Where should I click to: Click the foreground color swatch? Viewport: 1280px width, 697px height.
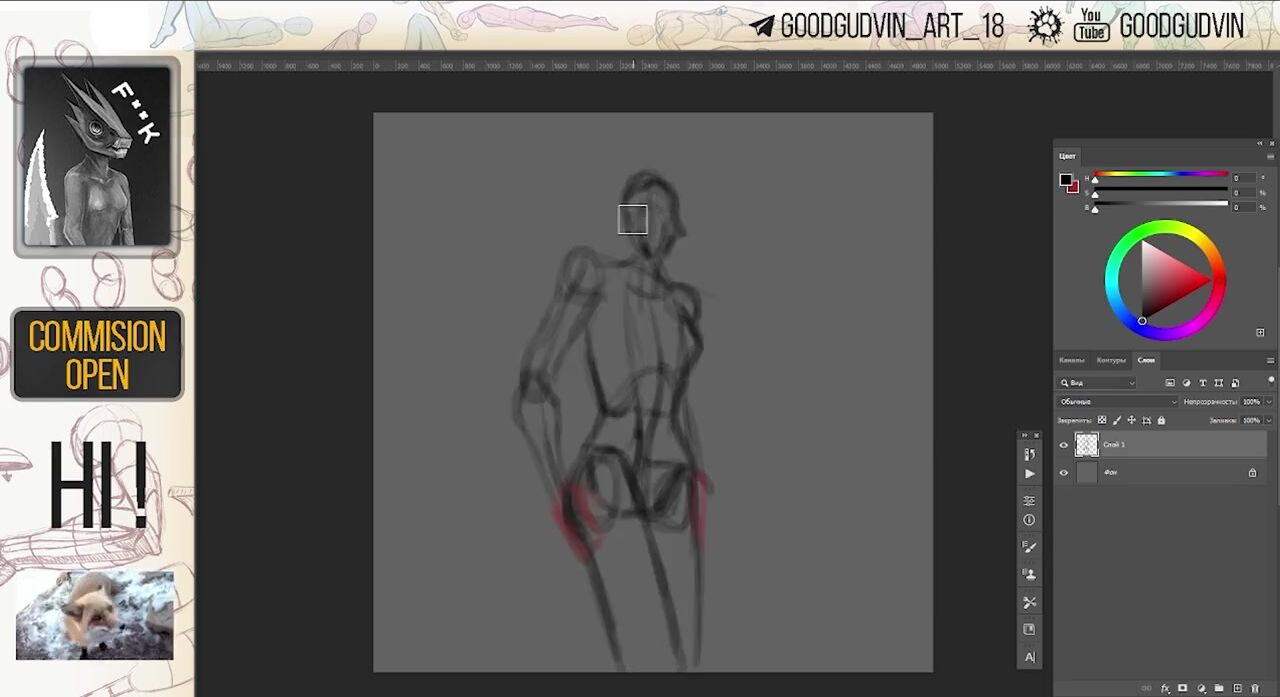click(x=1066, y=180)
